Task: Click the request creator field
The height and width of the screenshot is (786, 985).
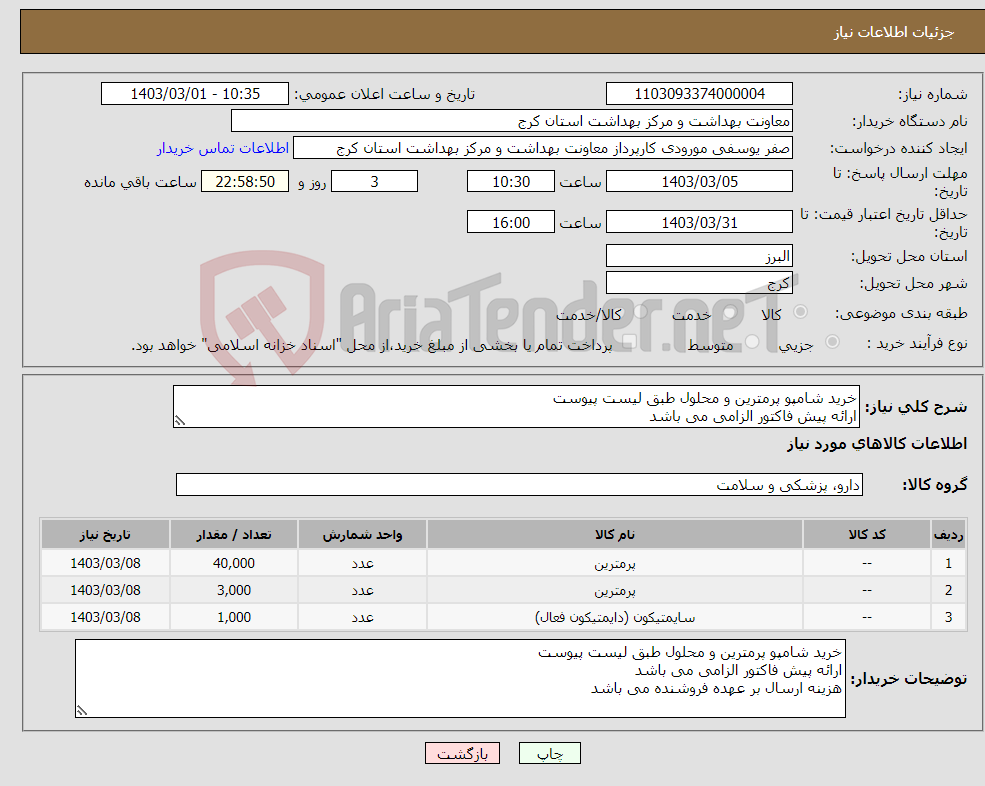Action: coord(543,148)
